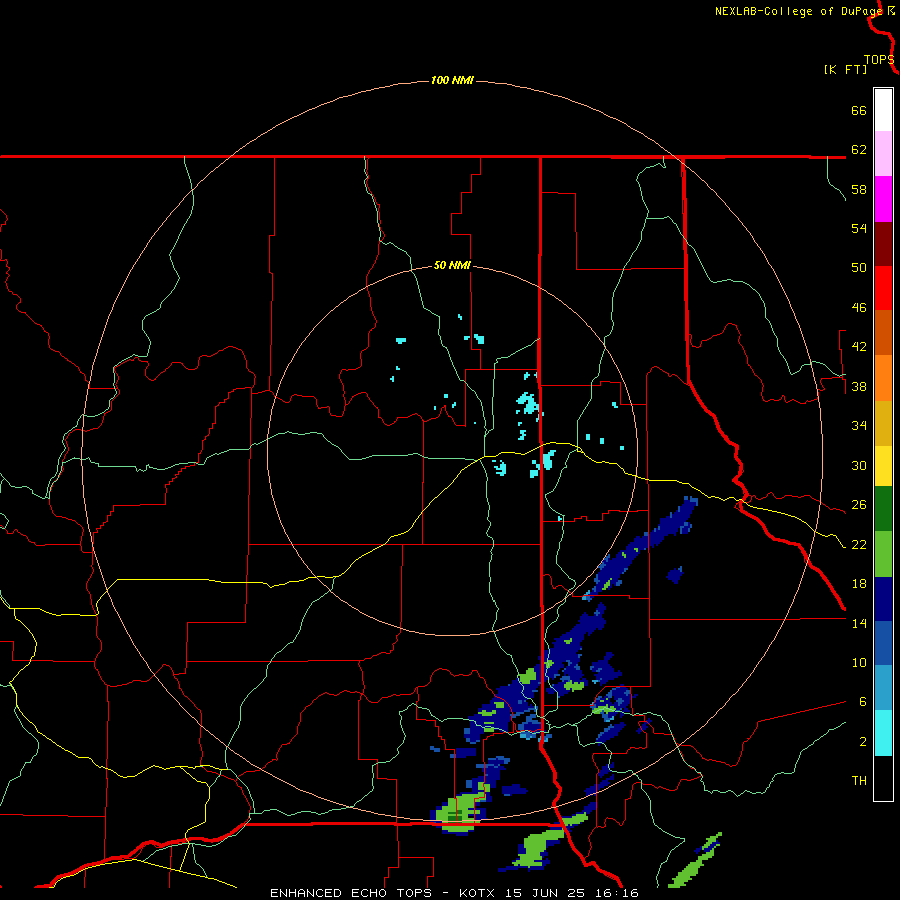The height and width of the screenshot is (900, 900).
Task: Click the legend value "66"
Action: 859,110
